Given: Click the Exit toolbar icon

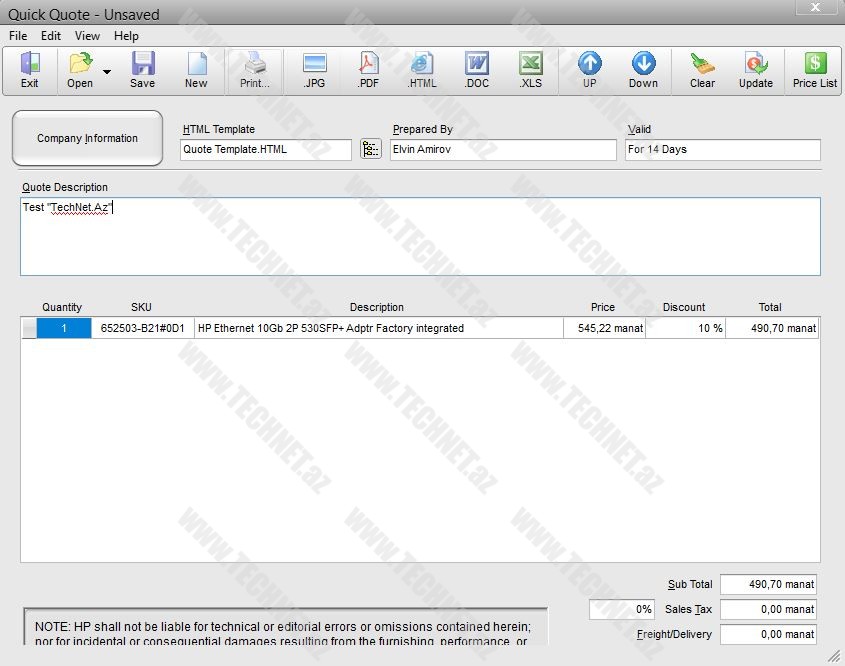Looking at the screenshot, I should click(x=30, y=70).
